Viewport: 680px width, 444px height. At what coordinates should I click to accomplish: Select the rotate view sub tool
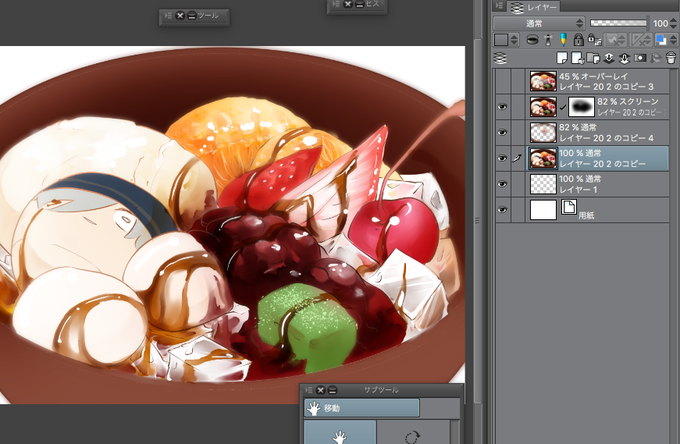point(412,432)
